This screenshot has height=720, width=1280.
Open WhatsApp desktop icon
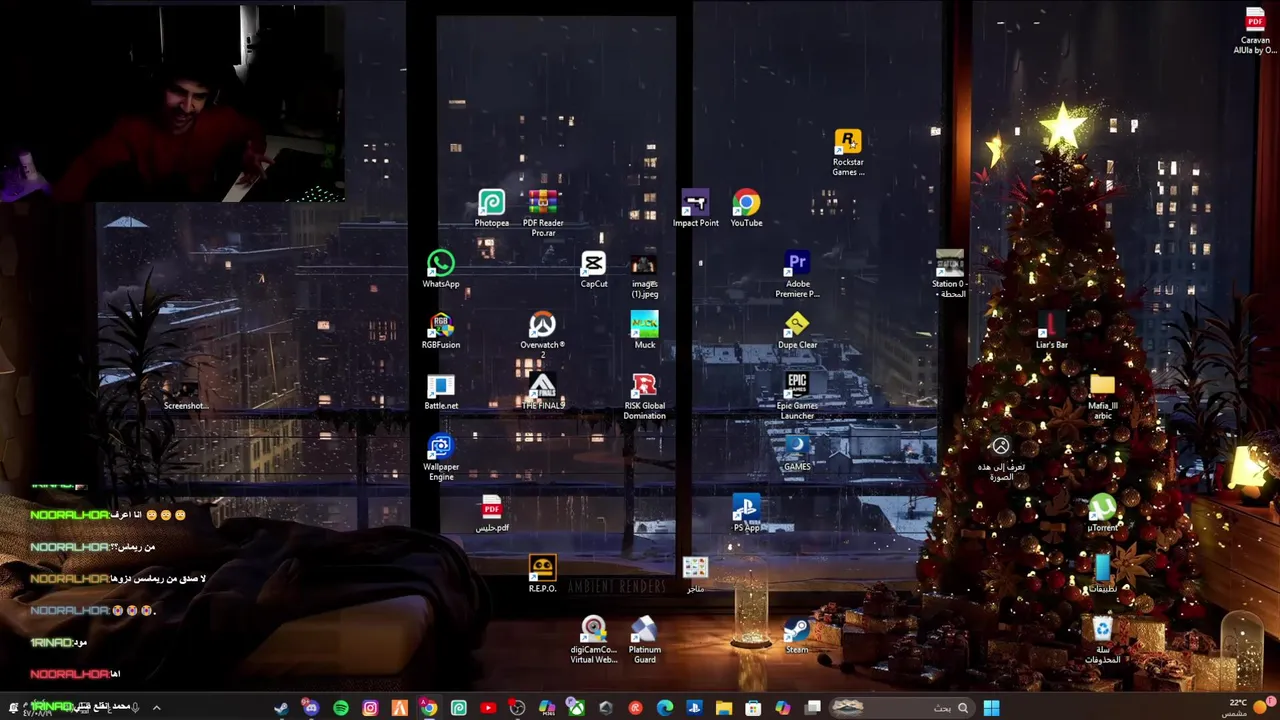coord(441,270)
